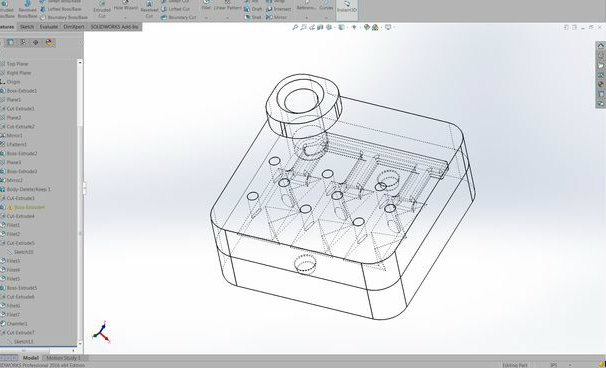Open the Appearances task pane tab
The height and width of the screenshot is (368, 606).
click(601, 84)
